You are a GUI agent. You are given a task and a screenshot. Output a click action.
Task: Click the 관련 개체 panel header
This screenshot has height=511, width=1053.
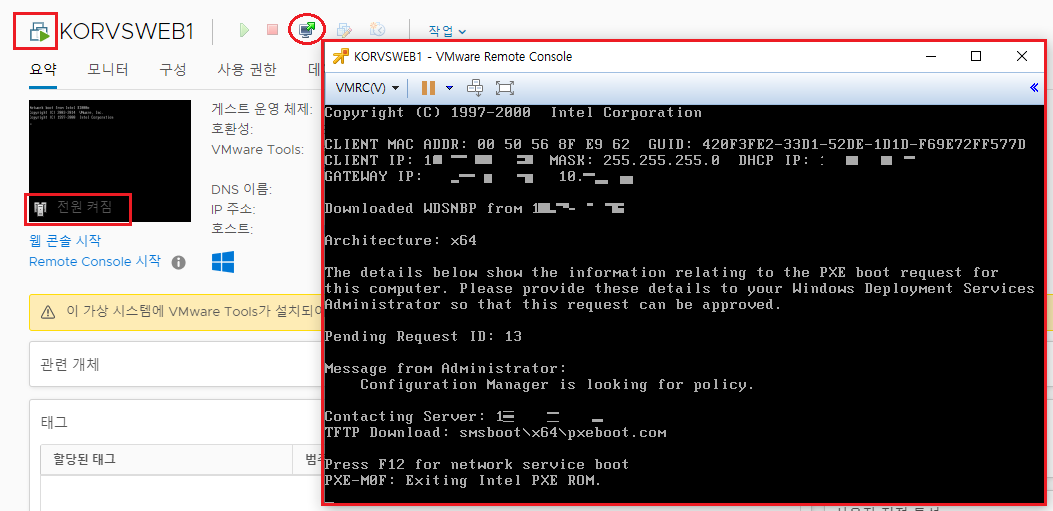70,365
